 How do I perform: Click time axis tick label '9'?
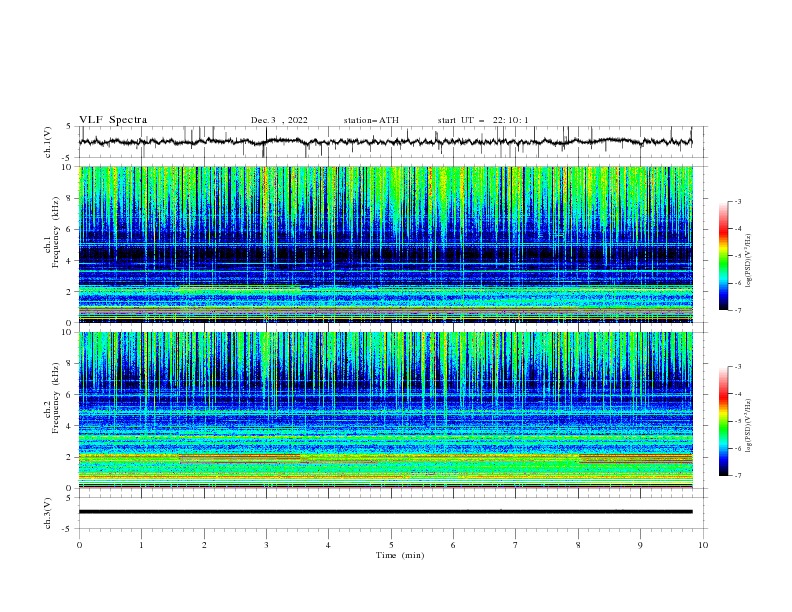640,545
